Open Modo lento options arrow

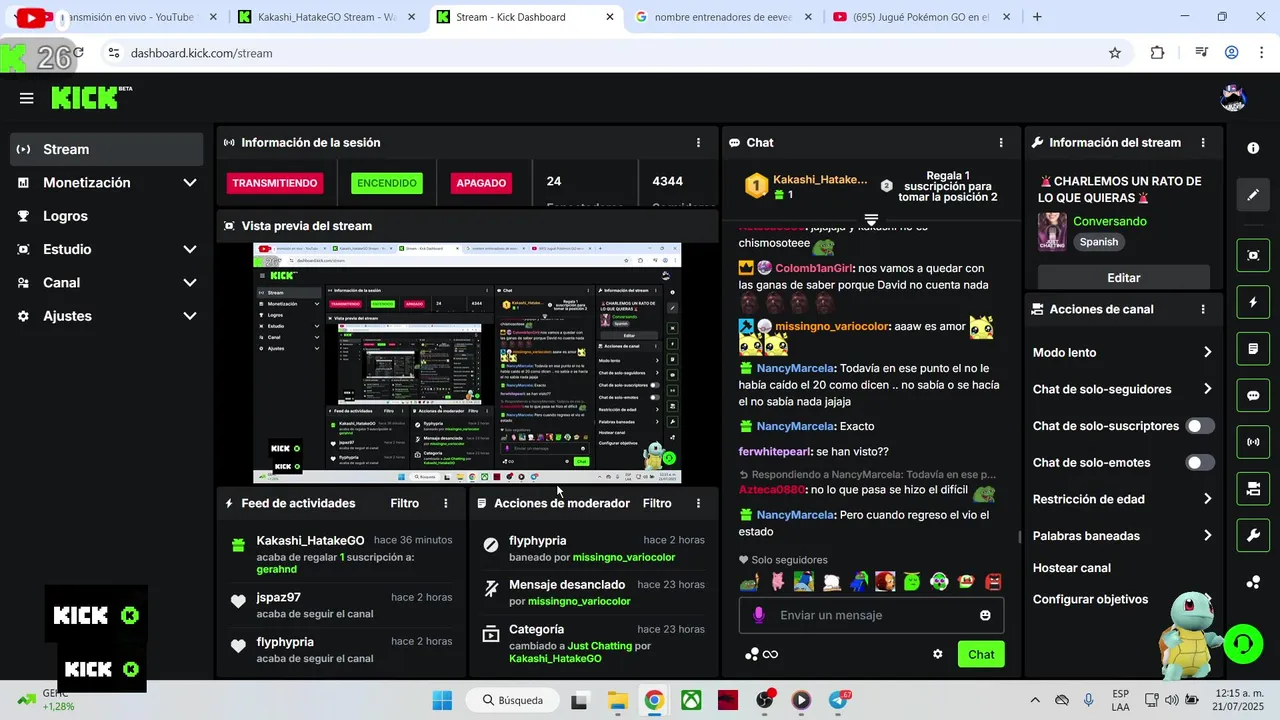[1207, 352]
